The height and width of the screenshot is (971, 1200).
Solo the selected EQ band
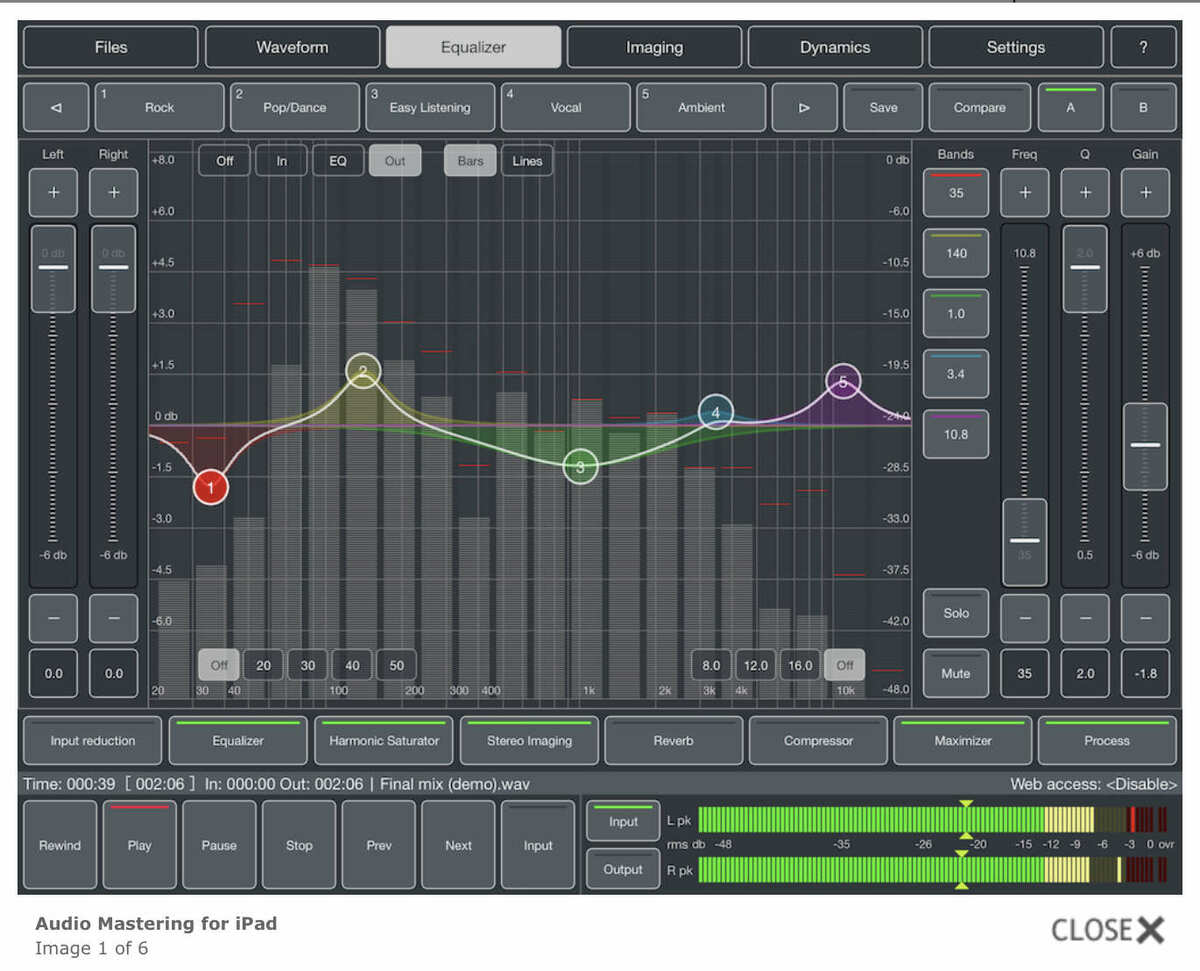point(956,613)
